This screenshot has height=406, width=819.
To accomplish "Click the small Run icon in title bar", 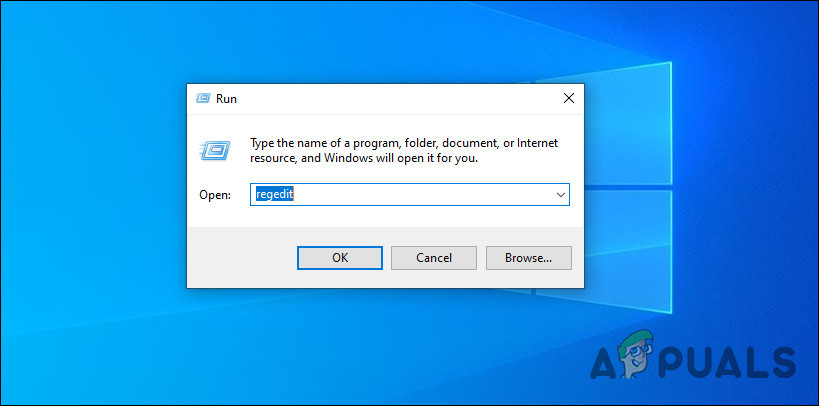I will [203, 99].
